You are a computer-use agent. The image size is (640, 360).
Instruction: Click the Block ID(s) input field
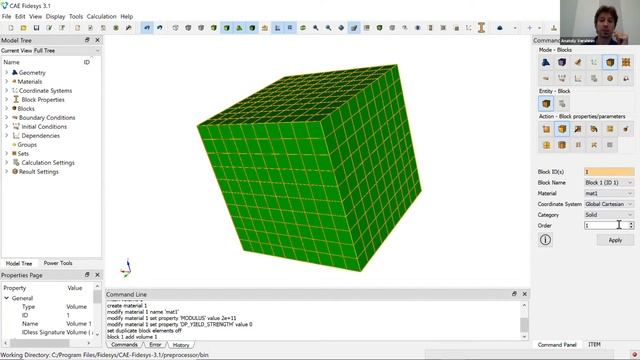pos(609,172)
